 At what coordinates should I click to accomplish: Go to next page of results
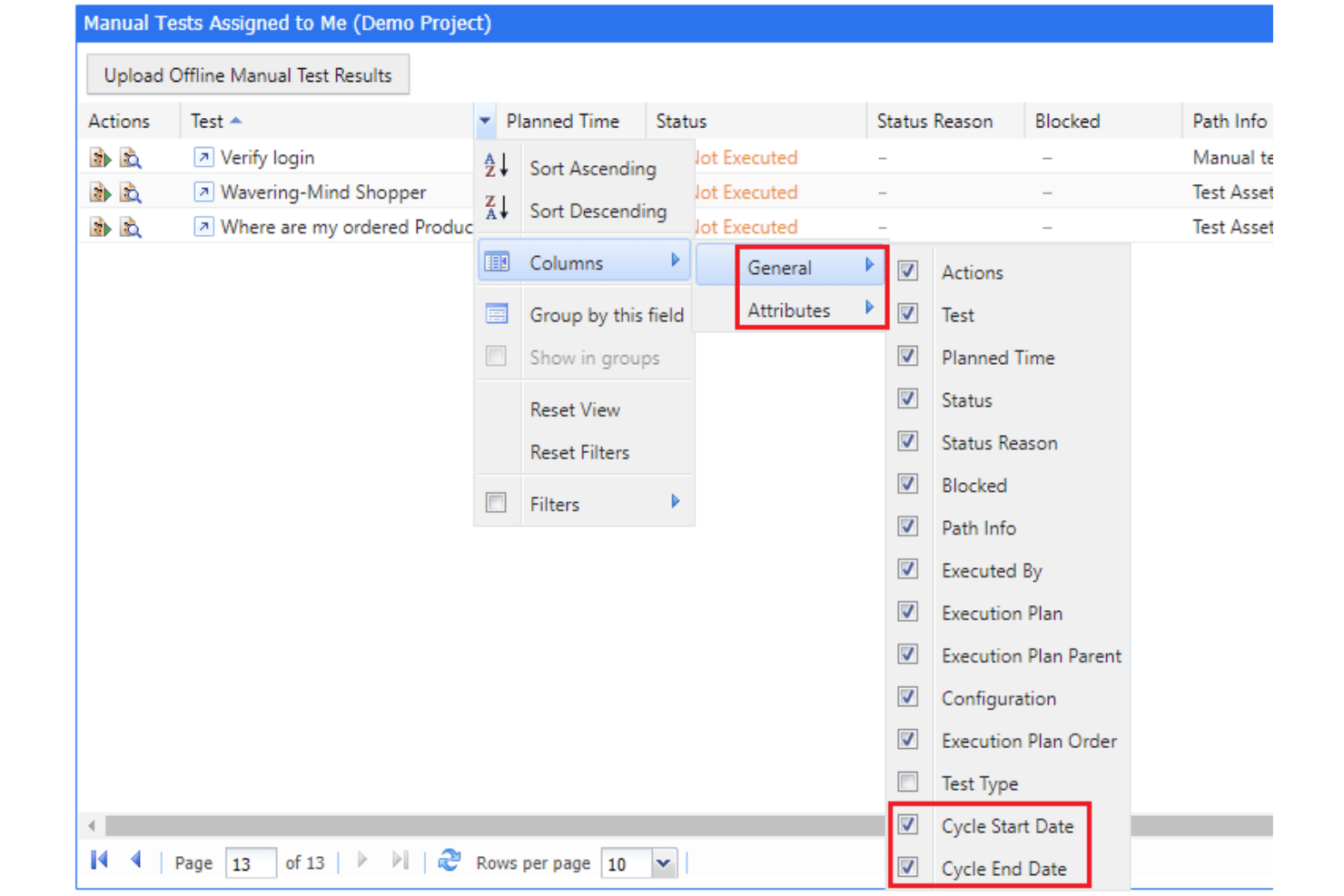coord(362,860)
